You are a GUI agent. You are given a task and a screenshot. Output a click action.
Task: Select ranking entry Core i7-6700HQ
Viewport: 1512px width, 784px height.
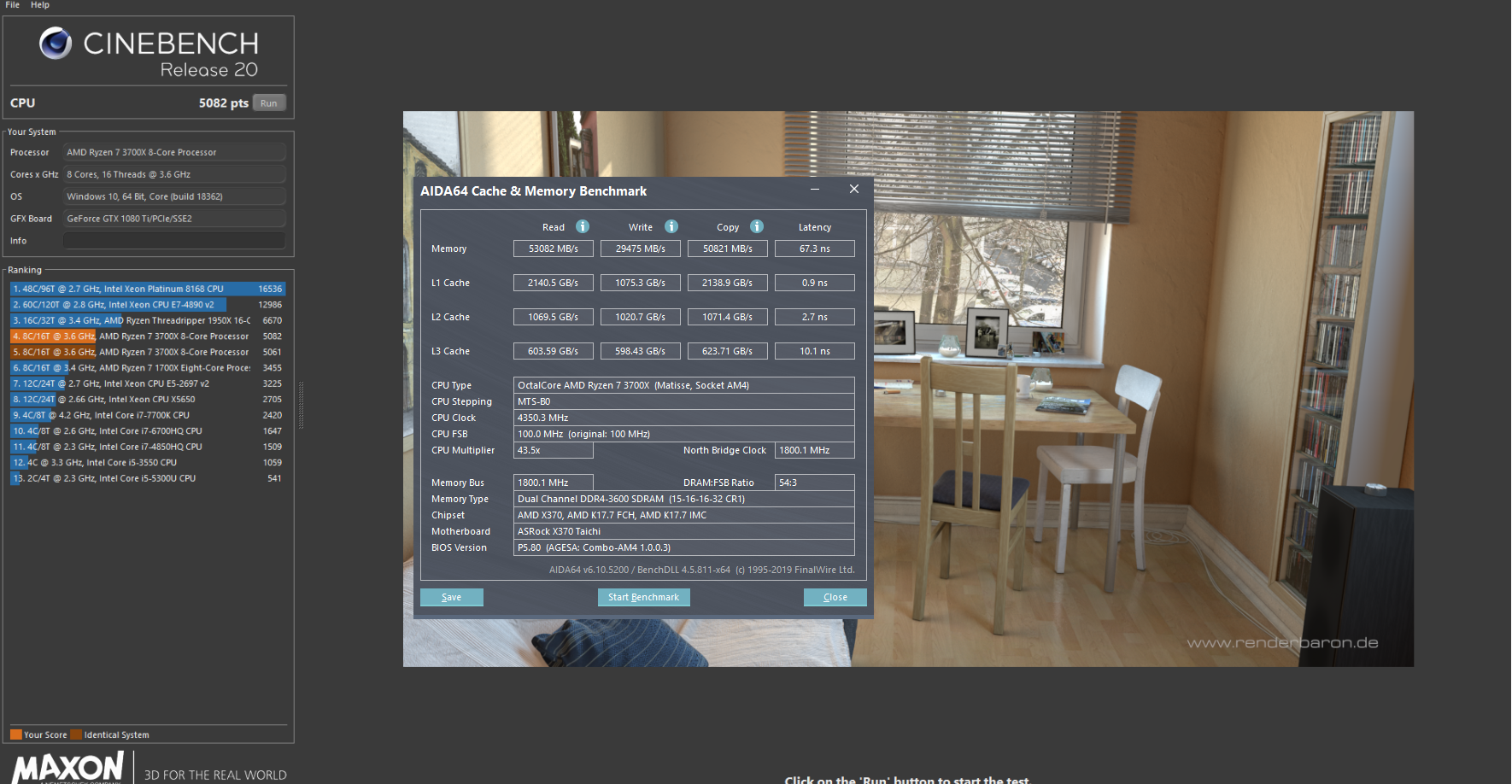click(147, 431)
